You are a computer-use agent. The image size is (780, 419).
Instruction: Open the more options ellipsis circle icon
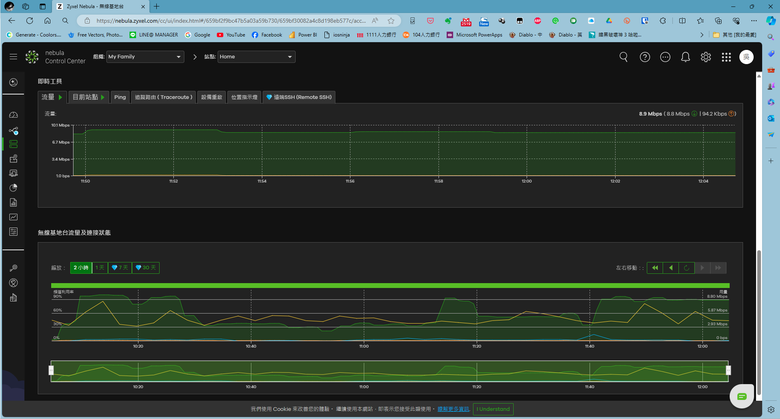click(665, 57)
